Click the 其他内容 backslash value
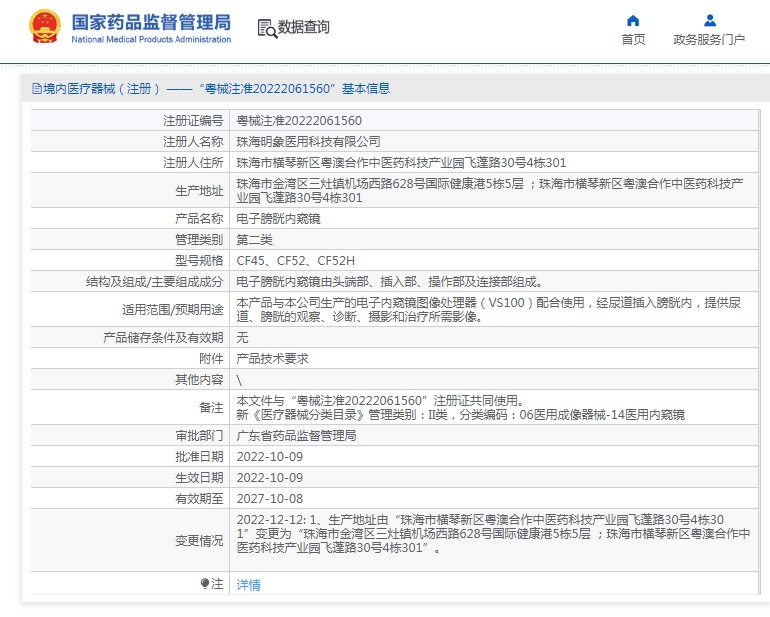Screen dimensions: 770x617 point(239,380)
